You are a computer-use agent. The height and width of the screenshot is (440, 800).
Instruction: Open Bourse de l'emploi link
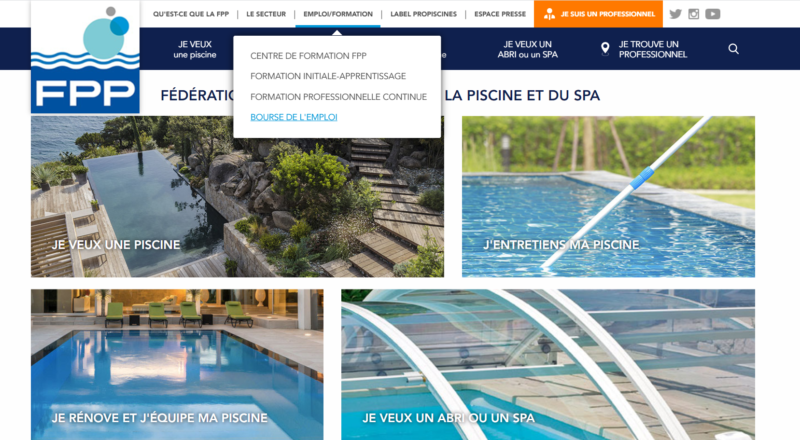[x=294, y=117]
